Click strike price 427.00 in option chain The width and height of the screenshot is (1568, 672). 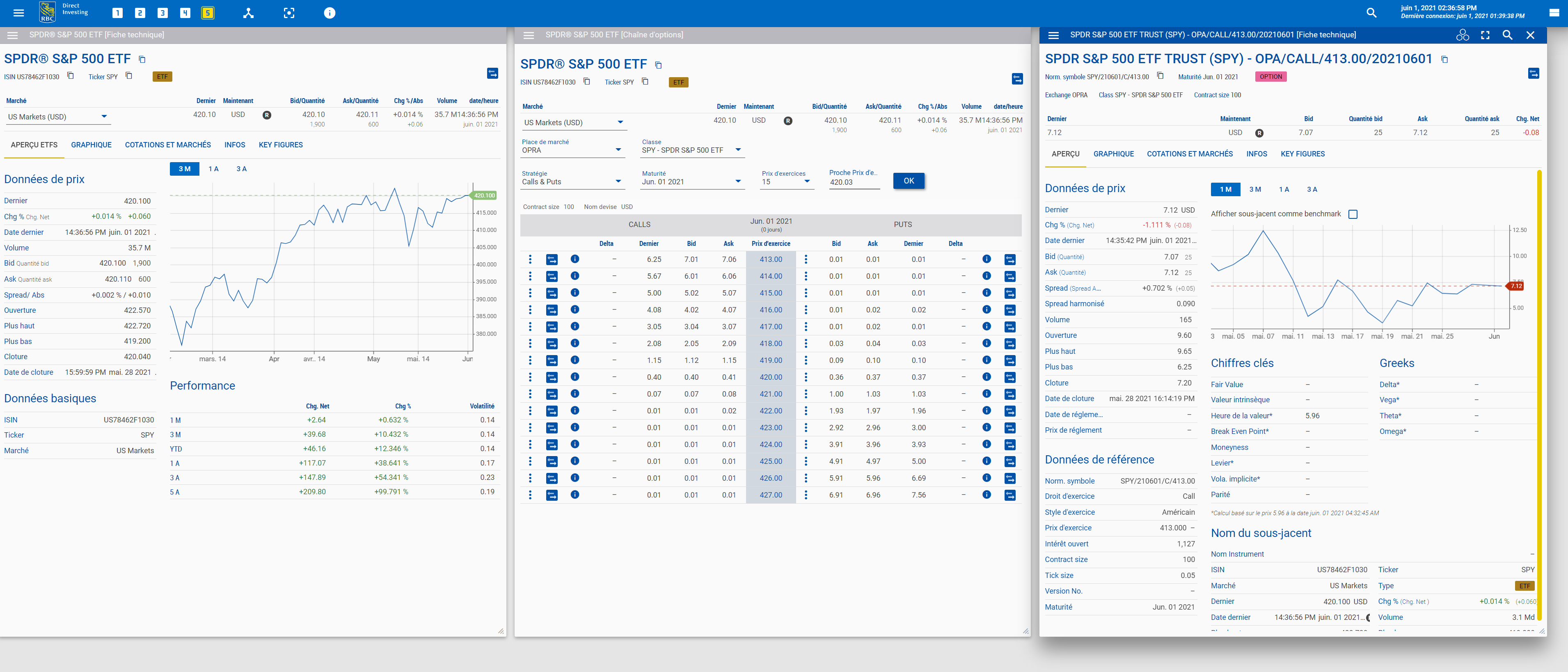(771, 495)
